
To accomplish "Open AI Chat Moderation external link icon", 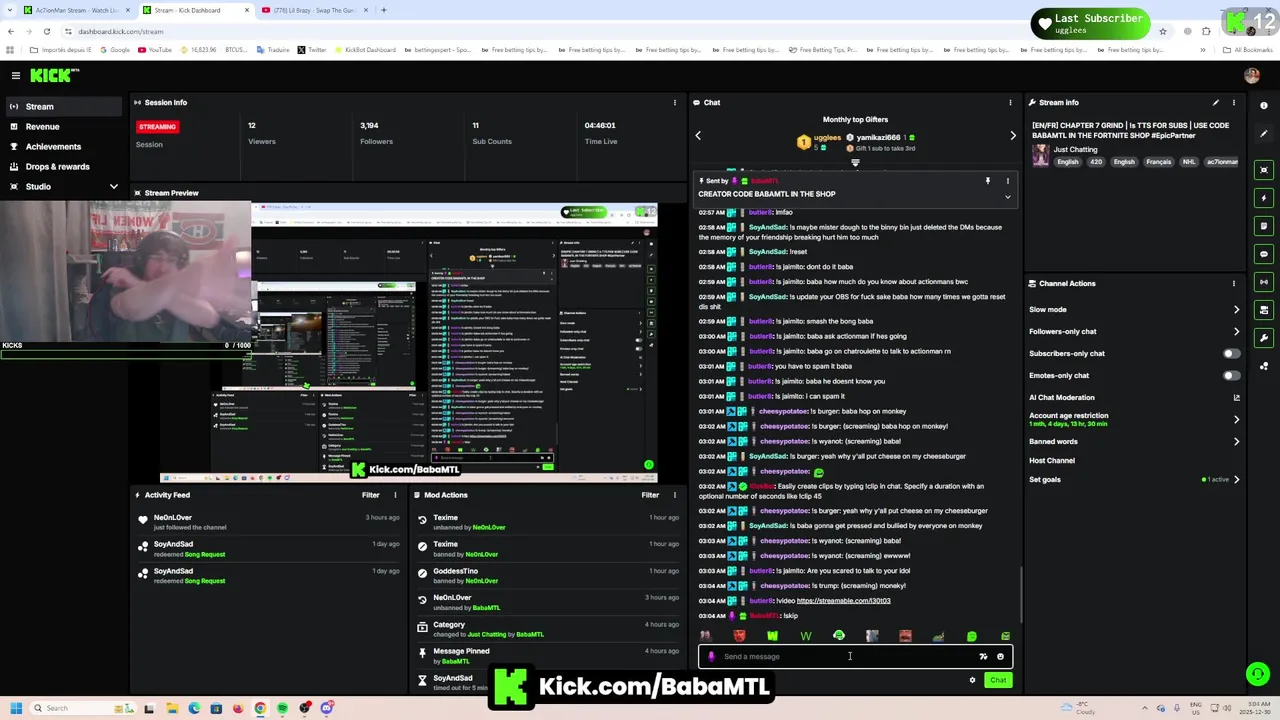I will click(1237, 397).
